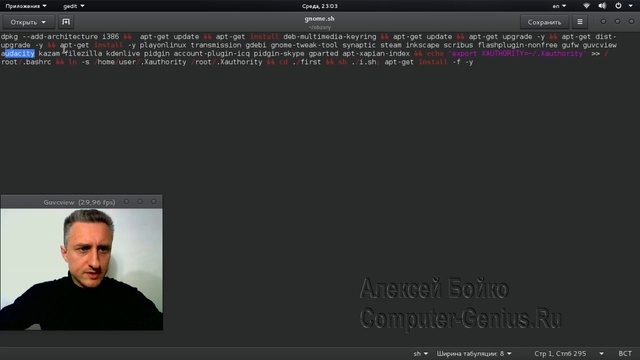
Task: Open the clock showing Среда, 23:03
Action: pyautogui.click(x=320, y=6)
